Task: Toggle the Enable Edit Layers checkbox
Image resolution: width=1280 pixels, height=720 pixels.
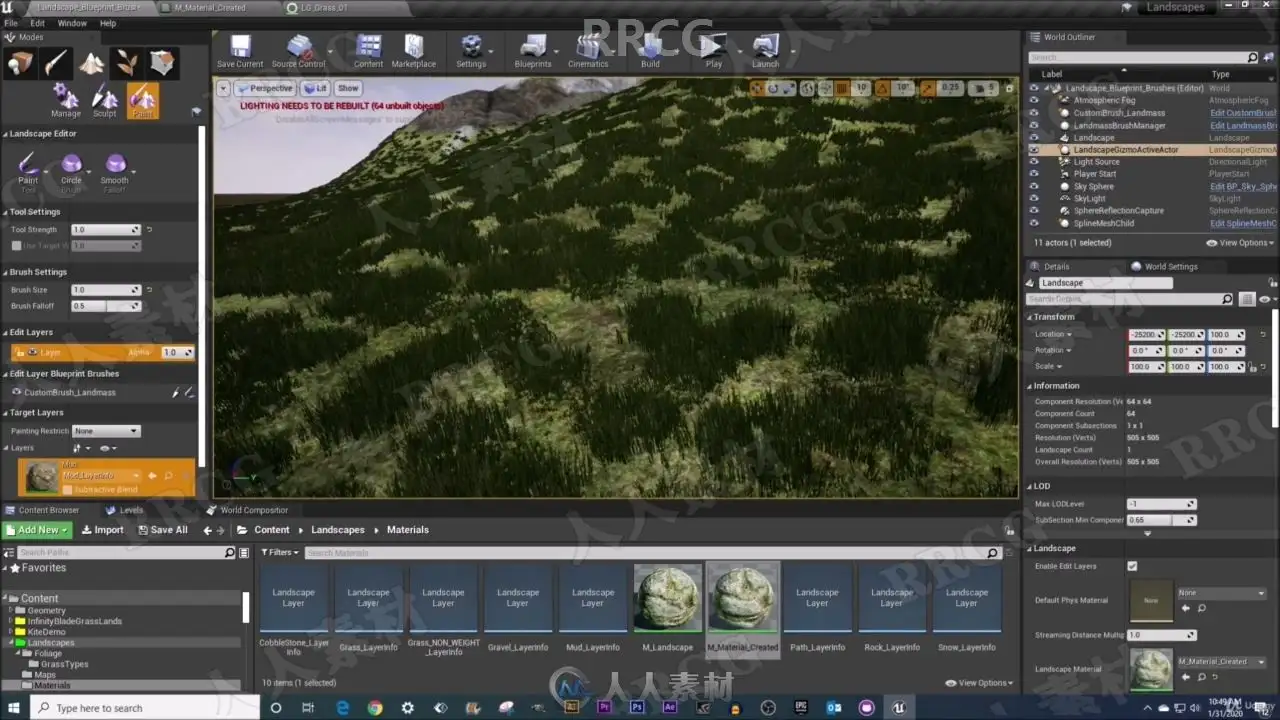Action: click(1132, 566)
